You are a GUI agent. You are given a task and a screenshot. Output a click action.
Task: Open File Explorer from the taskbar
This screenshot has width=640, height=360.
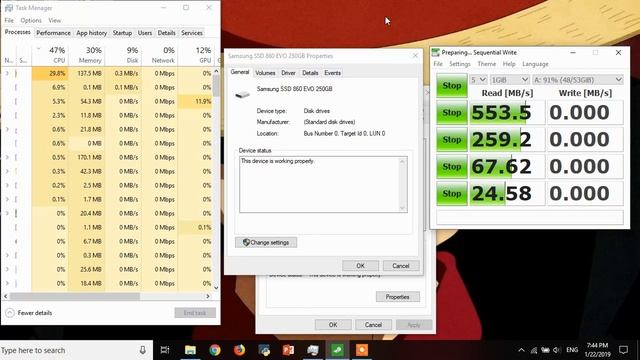click(x=190, y=350)
